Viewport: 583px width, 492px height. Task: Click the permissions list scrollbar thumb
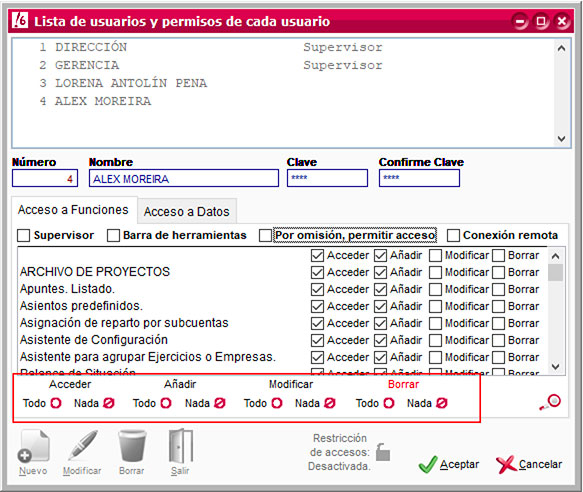555,272
